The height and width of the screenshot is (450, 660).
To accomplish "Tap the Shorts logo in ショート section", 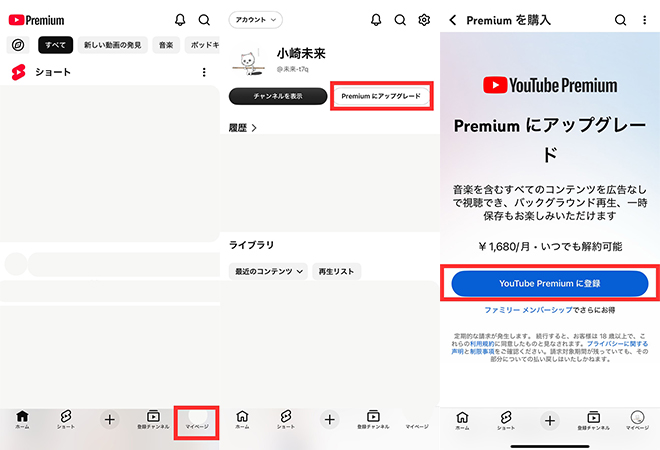I will 18,72.
